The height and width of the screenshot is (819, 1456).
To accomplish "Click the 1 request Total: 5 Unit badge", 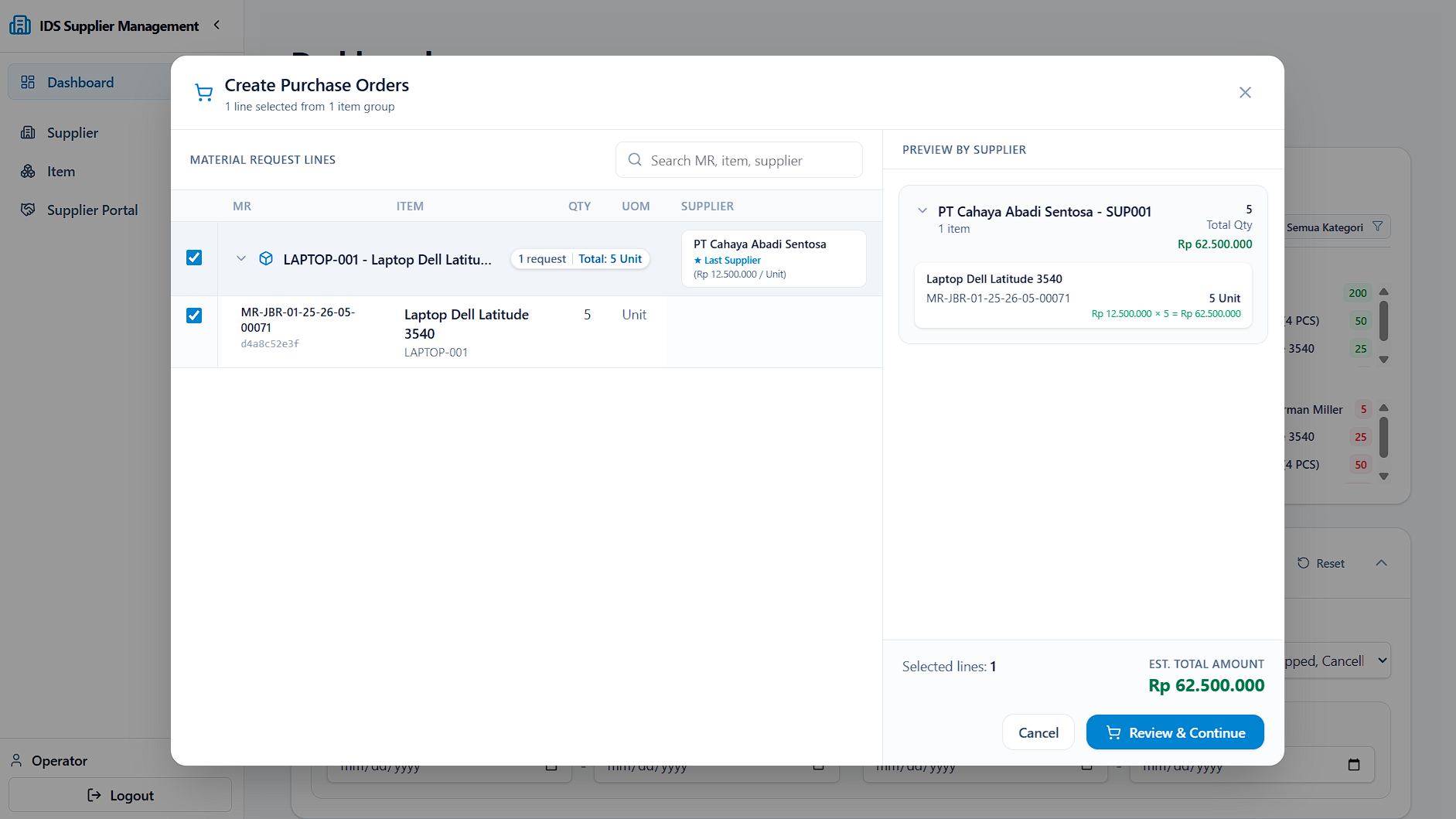I will [580, 259].
